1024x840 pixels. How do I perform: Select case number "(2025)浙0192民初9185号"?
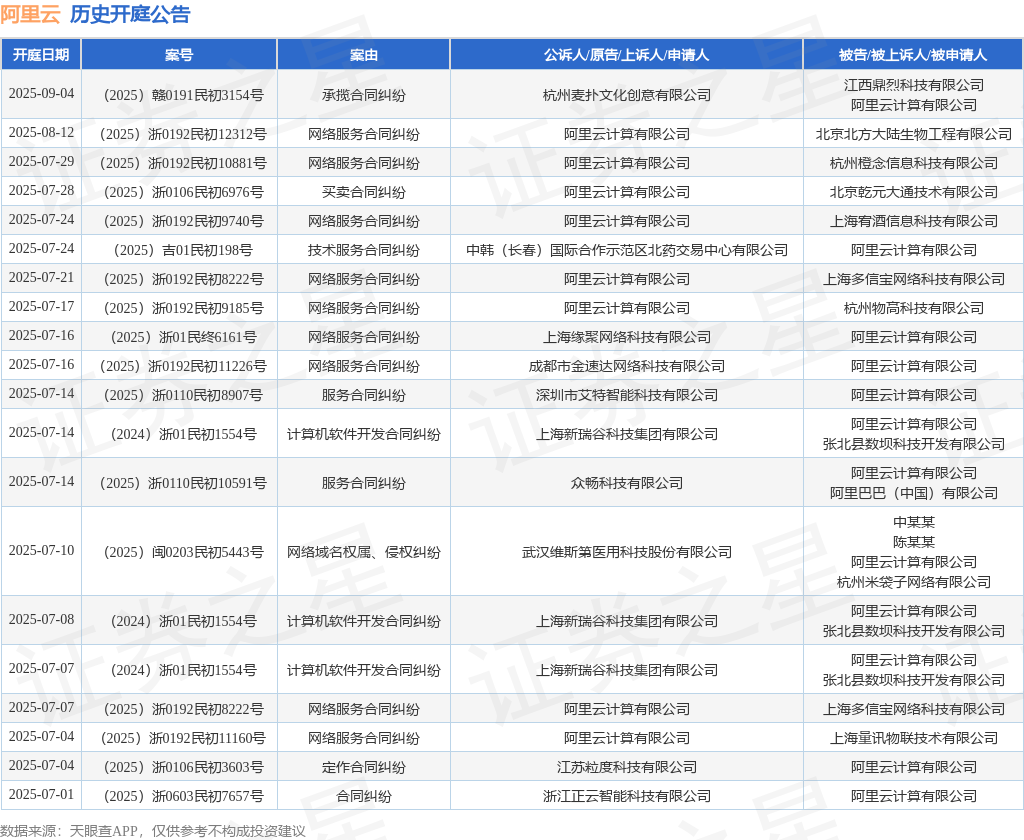coord(183,308)
